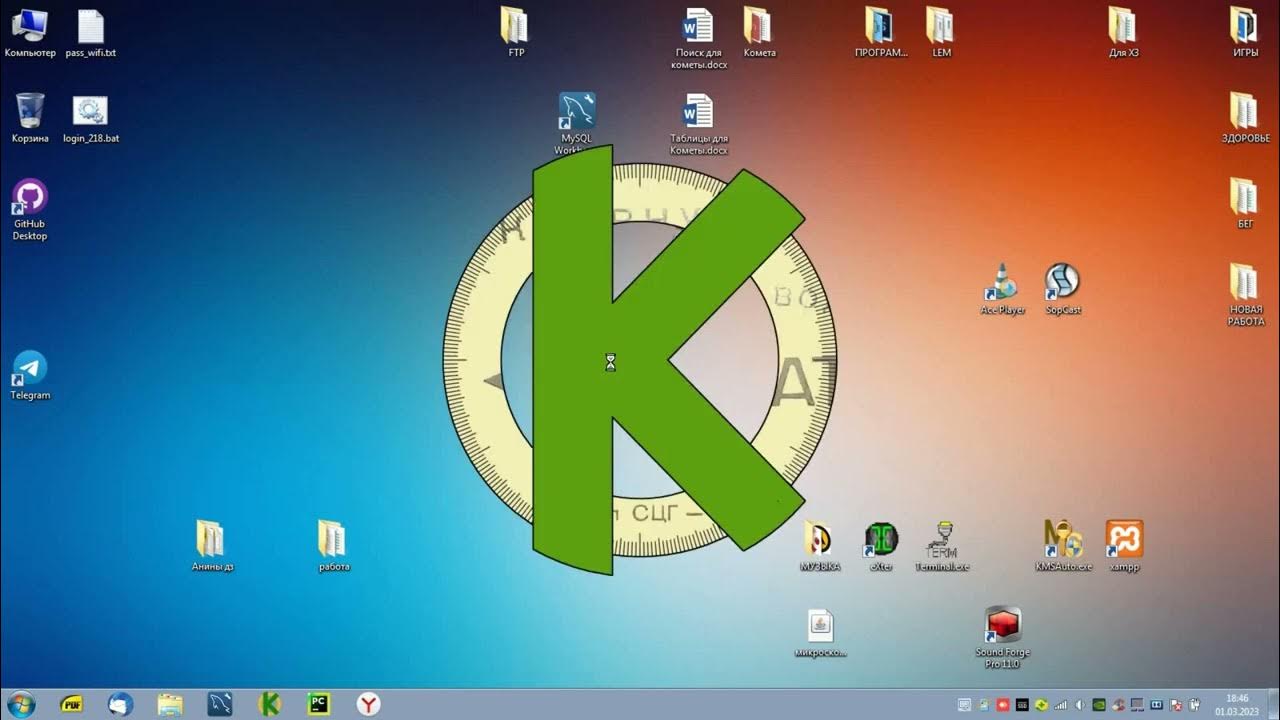Viewport: 1280px width, 720px height.
Task: Open the NVIDIA tray icon
Action: (x=1099, y=705)
